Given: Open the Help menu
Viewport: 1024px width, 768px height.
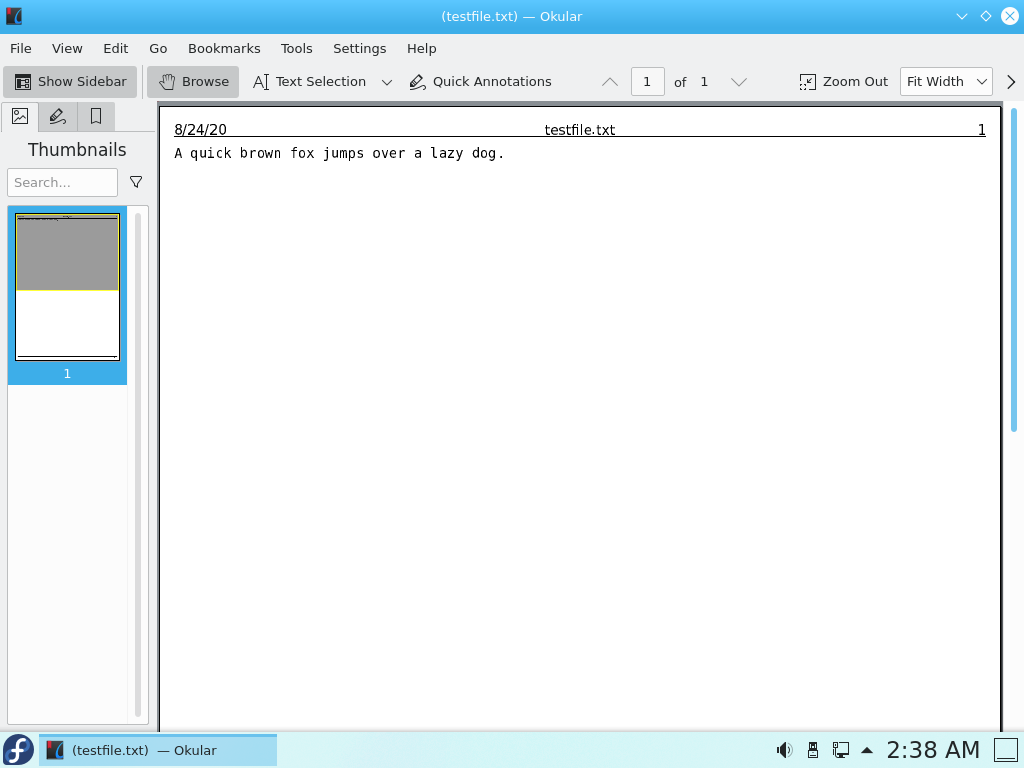Looking at the screenshot, I should tap(421, 48).
